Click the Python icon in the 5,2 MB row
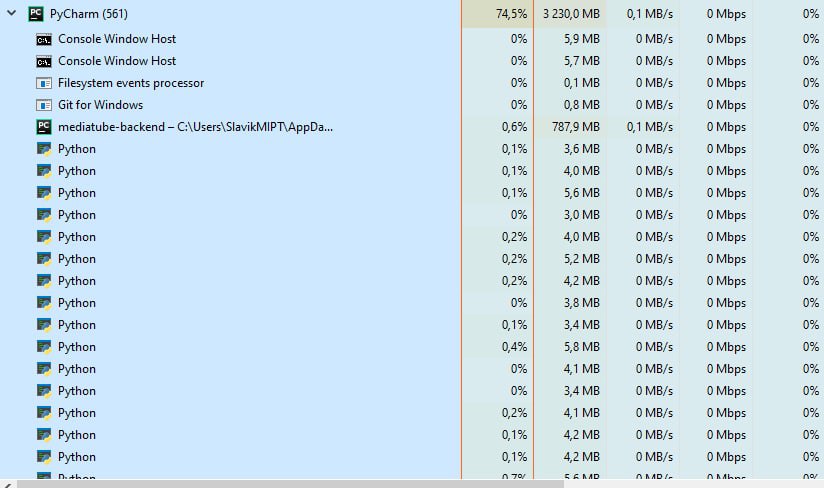824x488 pixels. coord(44,259)
